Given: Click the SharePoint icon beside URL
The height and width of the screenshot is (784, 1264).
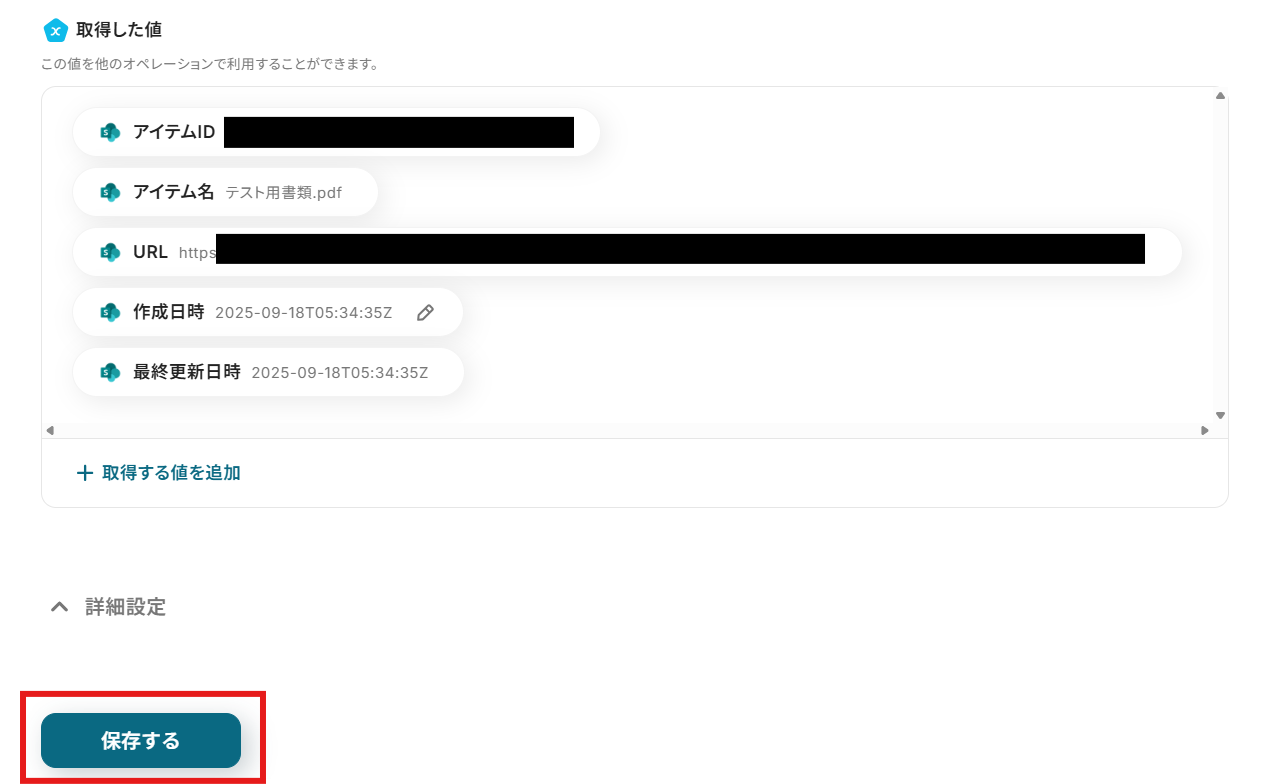Looking at the screenshot, I should [110, 252].
